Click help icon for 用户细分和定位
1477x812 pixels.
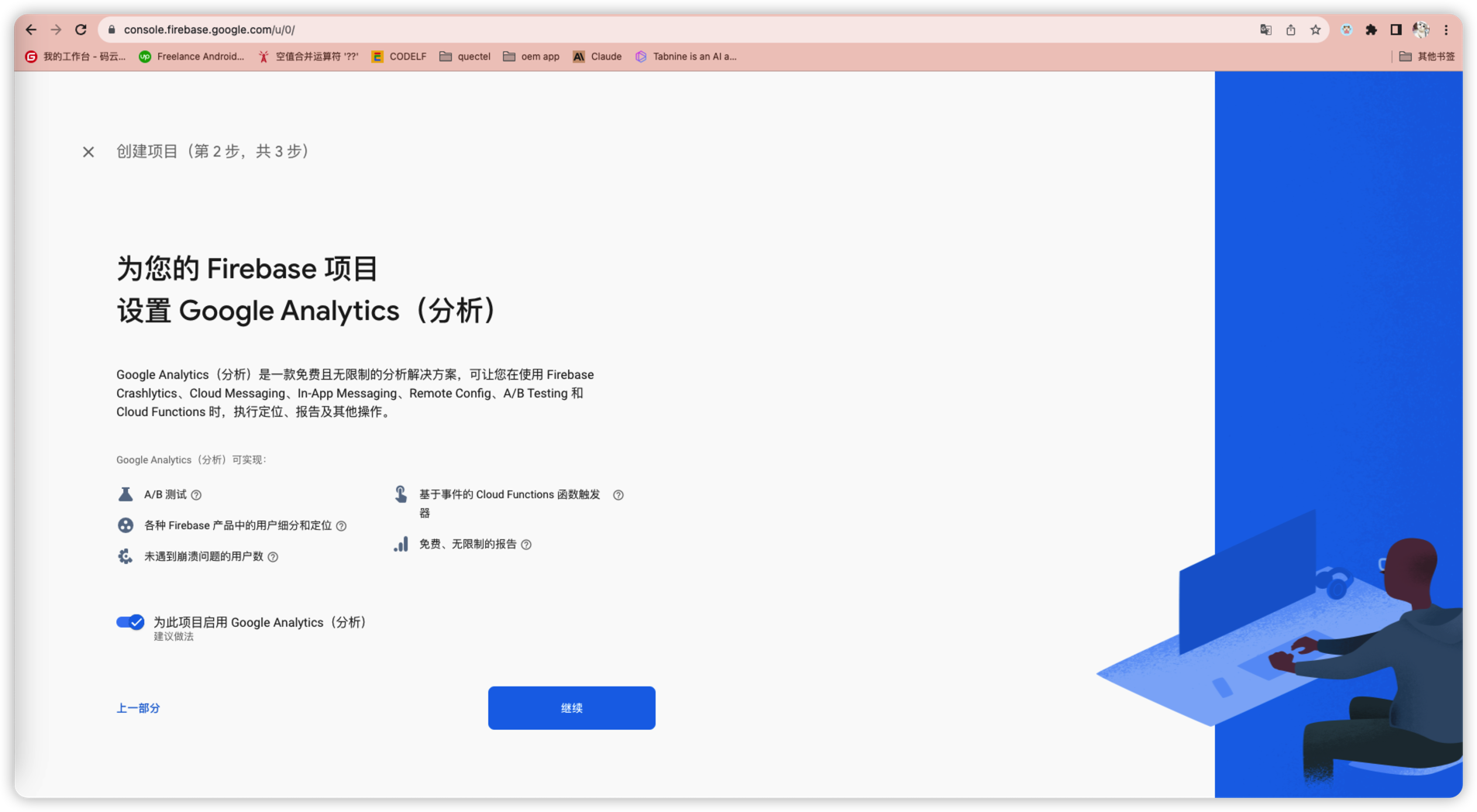341,526
